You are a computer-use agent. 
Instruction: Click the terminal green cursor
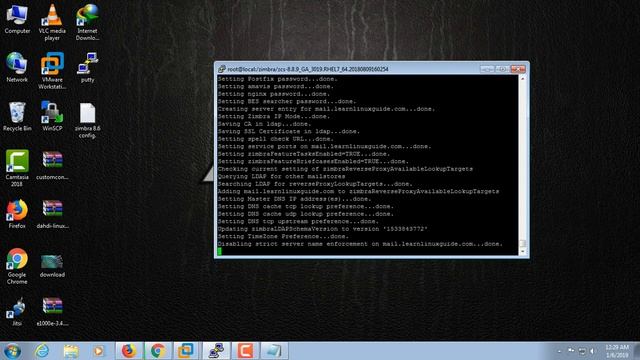click(x=220, y=251)
